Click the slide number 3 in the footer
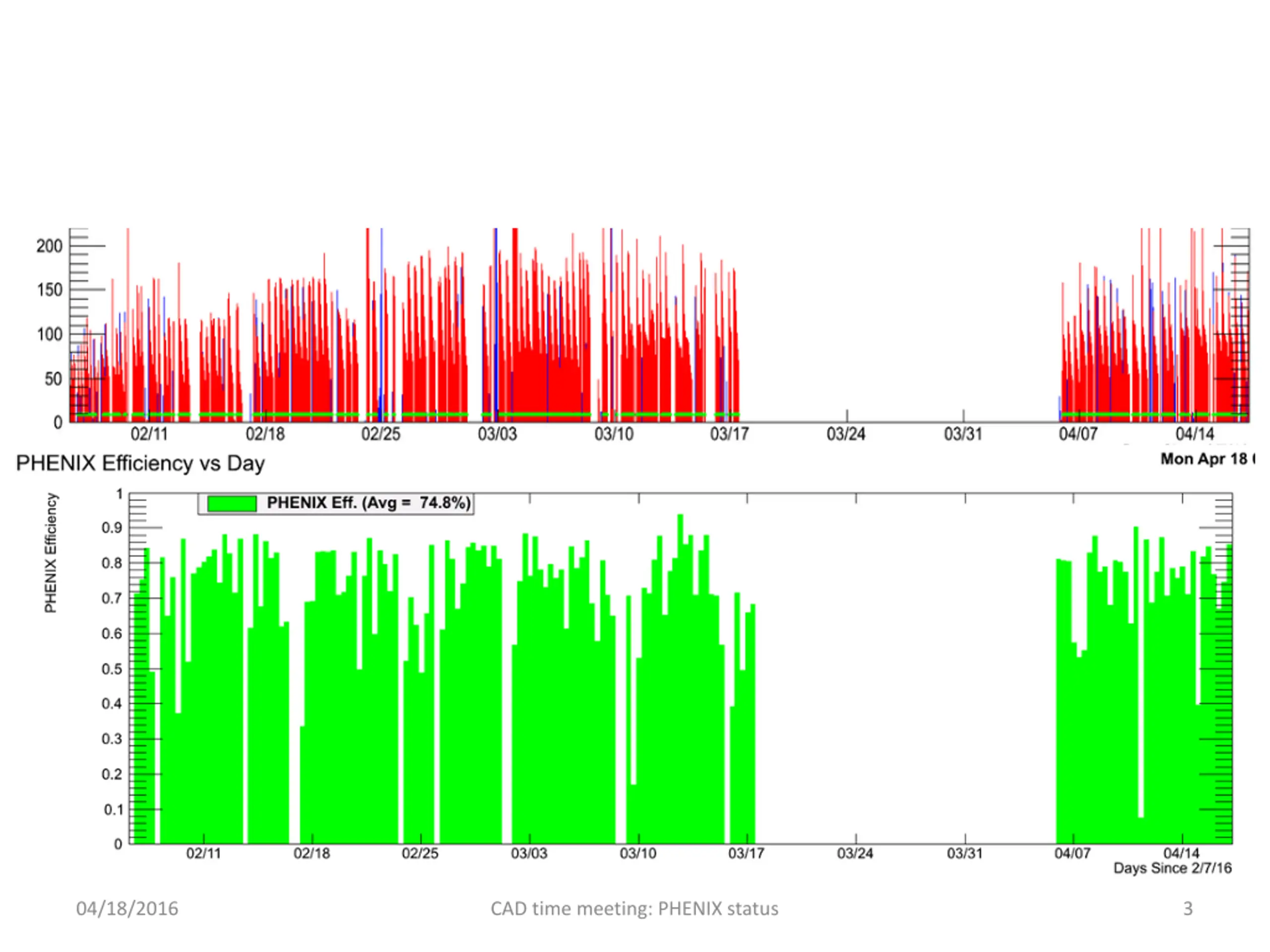Screen dimensions: 1270x952 coord(1188,909)
